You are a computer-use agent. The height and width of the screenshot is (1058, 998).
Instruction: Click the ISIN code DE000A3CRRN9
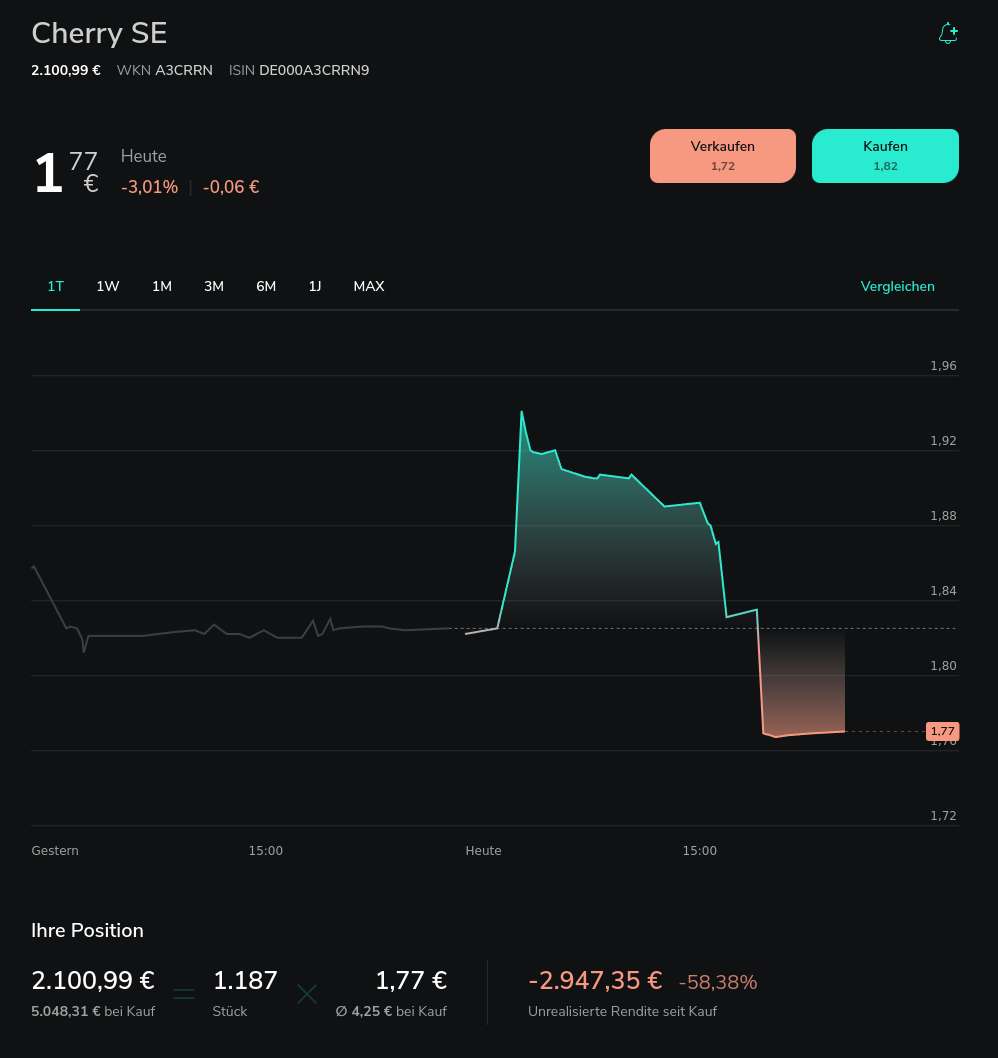point(314,70)
